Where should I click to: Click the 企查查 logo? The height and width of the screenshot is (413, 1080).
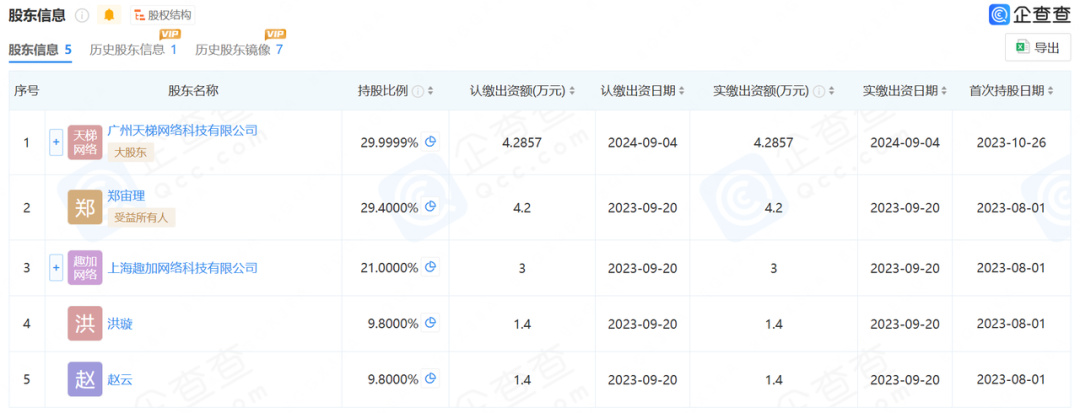click(x=1030, y=14)
